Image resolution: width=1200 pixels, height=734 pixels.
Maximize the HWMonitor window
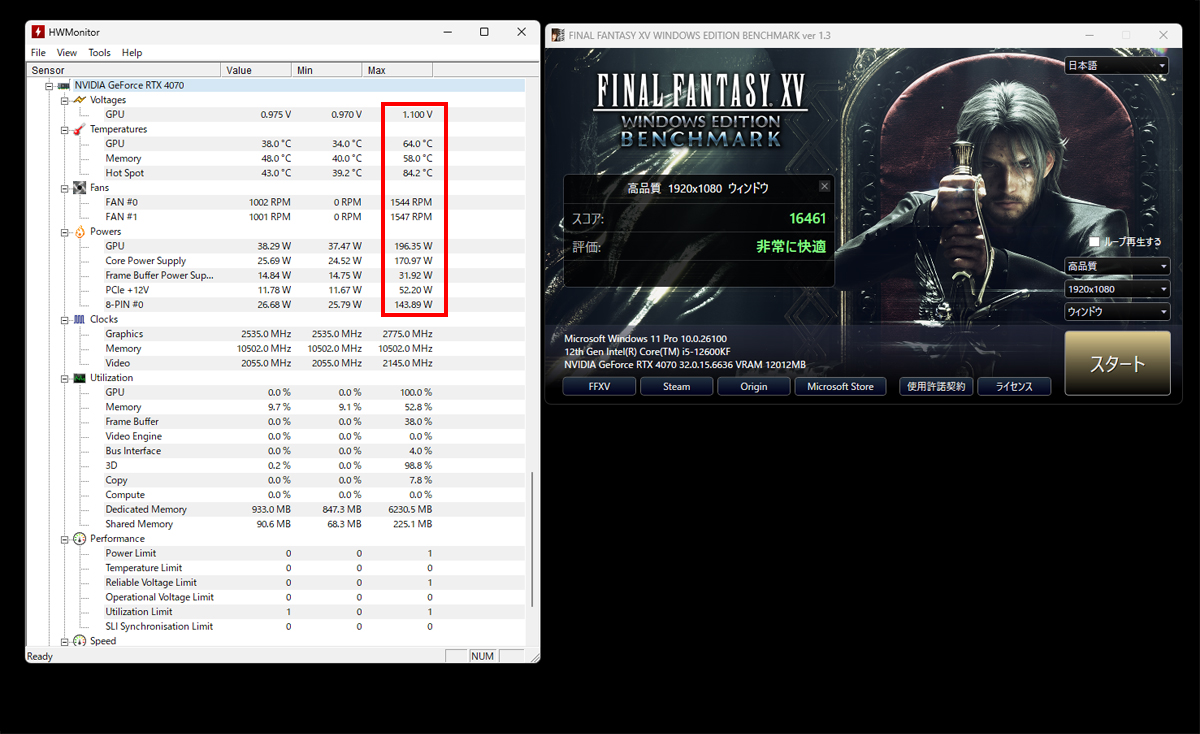(484, 32)
